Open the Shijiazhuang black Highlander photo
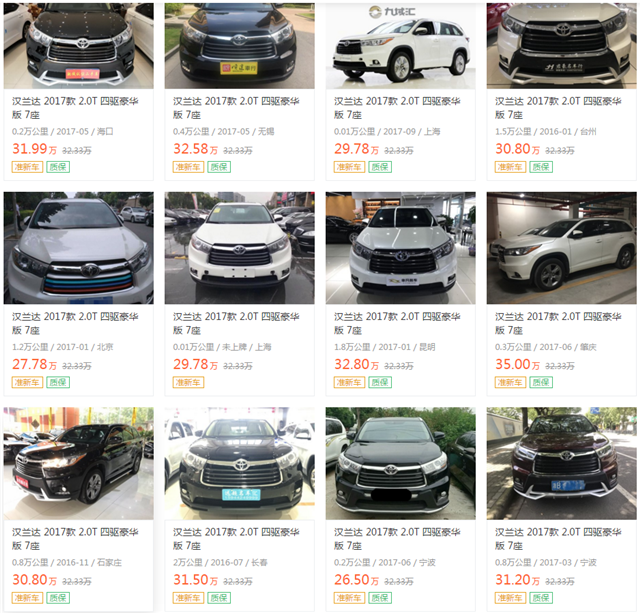640x613 pixels. [x=79, y=463]
